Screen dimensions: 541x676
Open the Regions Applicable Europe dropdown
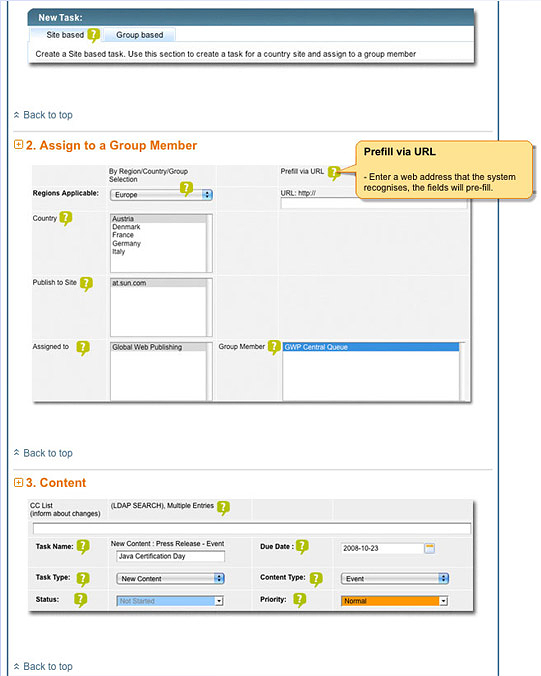pyautogui.click(x=162, y=195)
